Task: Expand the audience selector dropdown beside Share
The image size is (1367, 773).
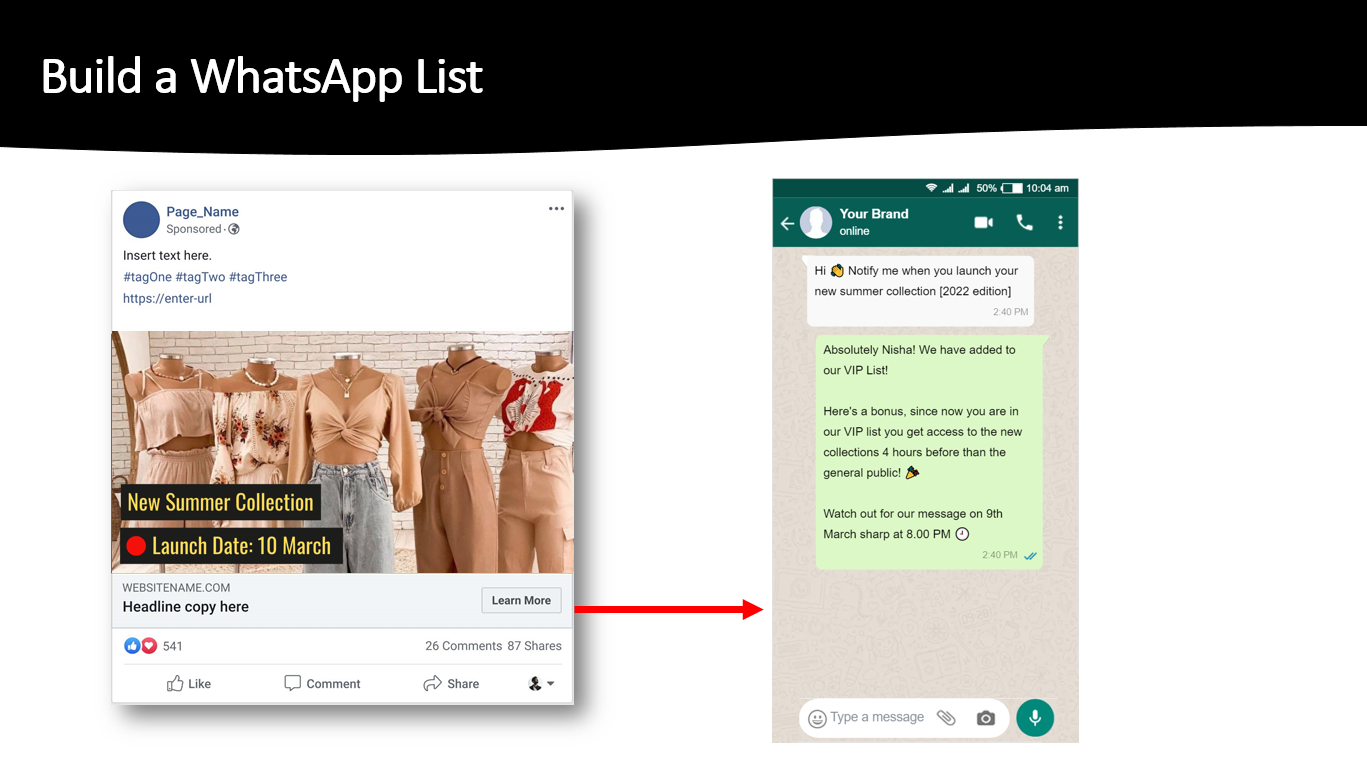Action: pyautogui.click(x=539, y=683)
